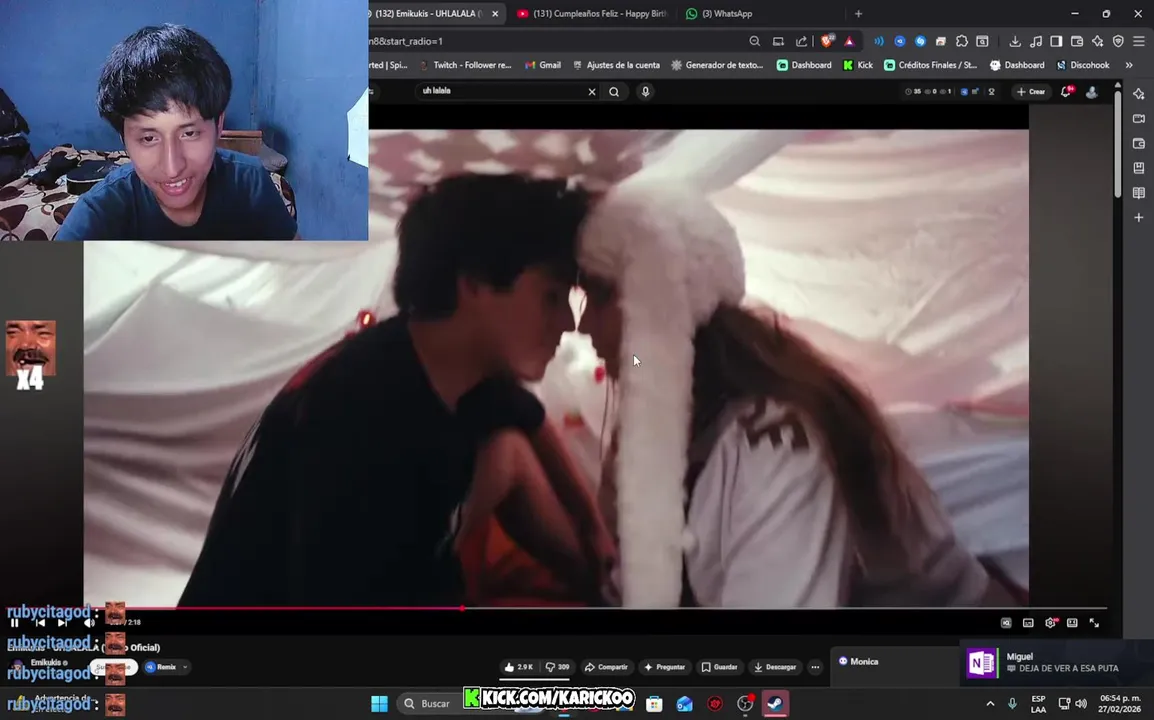
Task: Dislike the video showing 309
Action: click(558, 667)
